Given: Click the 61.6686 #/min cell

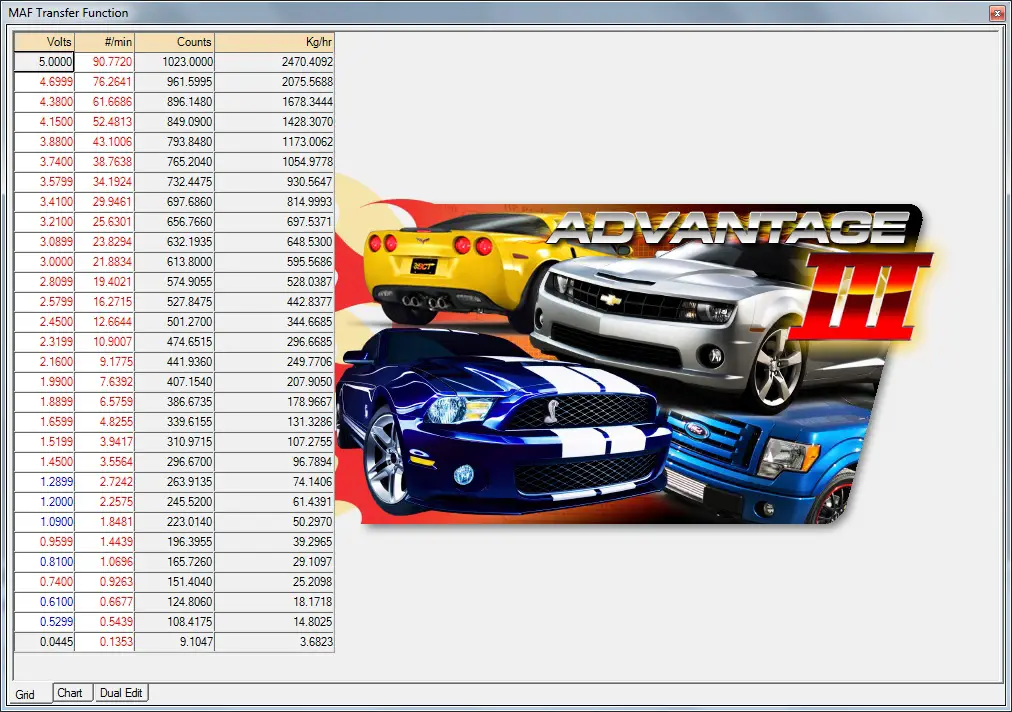Looking at the screenshot, I should (105, 102).
